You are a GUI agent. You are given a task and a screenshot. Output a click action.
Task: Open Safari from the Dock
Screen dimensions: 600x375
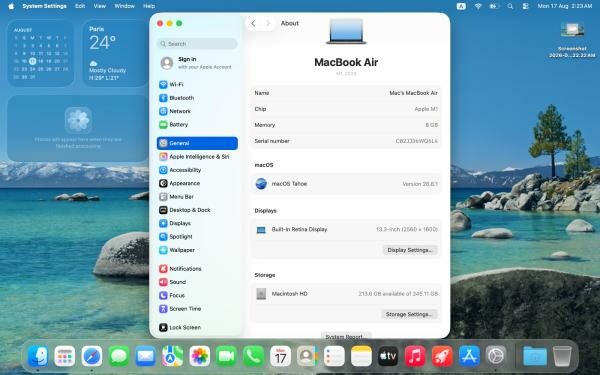click(92, 356)
